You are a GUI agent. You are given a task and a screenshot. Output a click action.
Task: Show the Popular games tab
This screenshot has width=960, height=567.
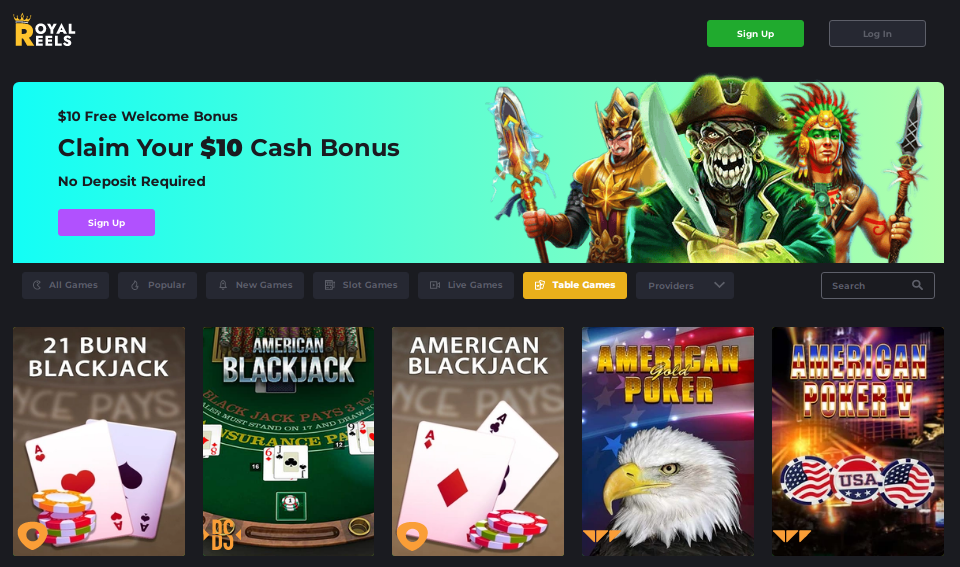(x=157, y=286)
